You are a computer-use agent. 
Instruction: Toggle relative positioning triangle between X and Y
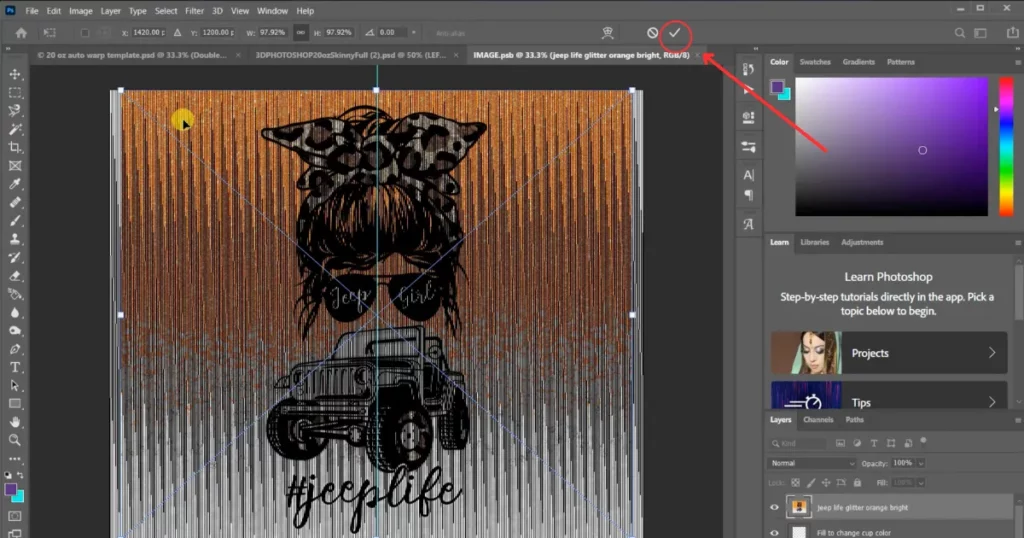click(178, 33)
